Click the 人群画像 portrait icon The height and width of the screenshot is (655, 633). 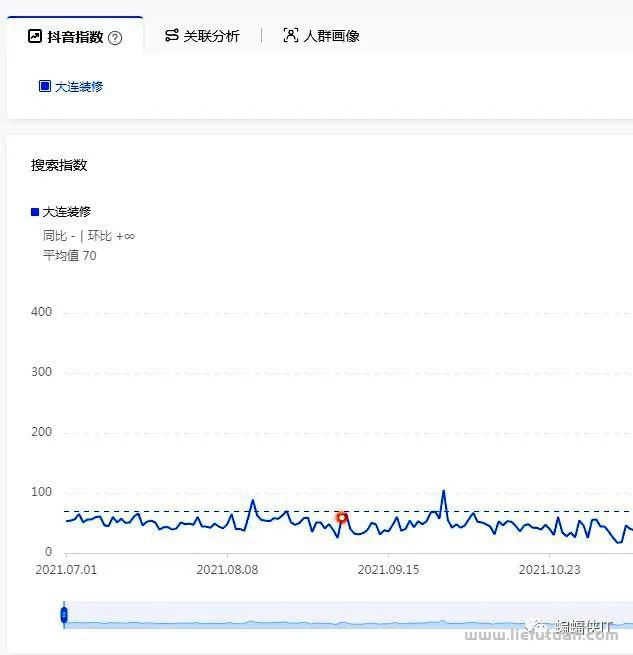(x=290, y=35)
